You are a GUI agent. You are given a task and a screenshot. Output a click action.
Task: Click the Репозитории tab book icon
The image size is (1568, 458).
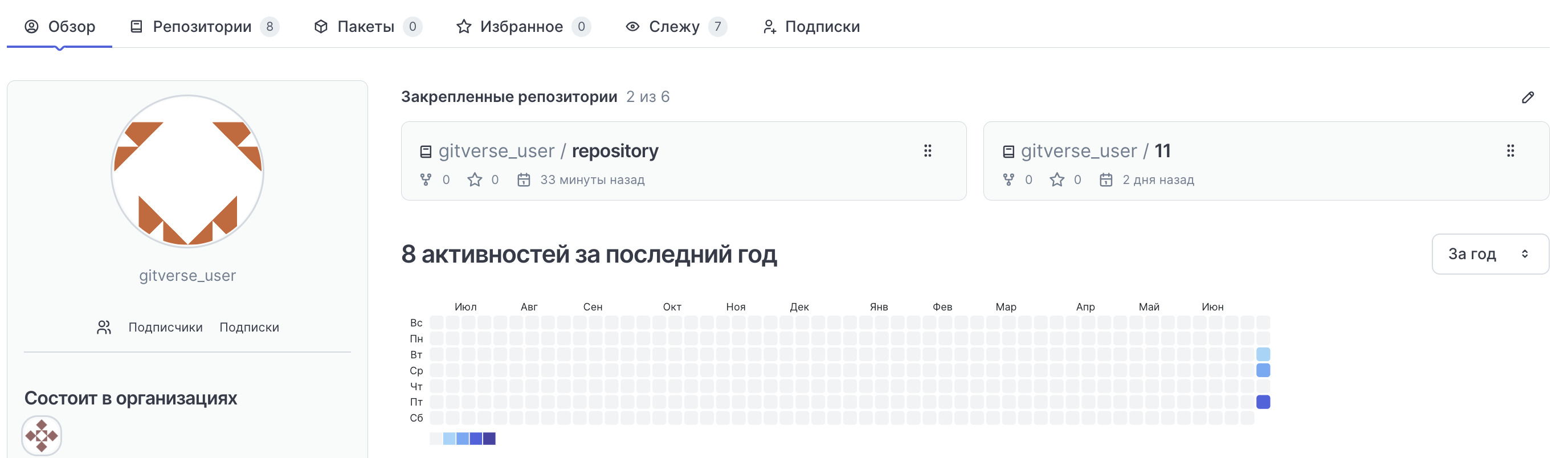(136, 27)
